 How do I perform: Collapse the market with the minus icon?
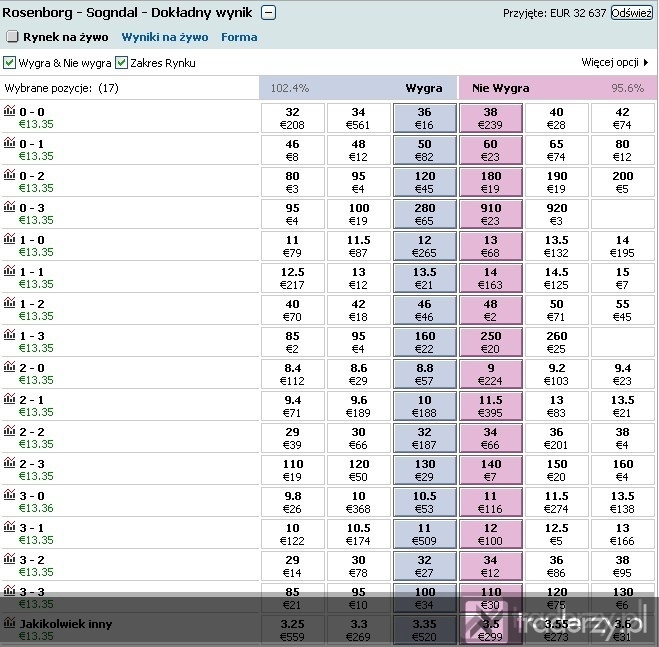coord(269,13)
